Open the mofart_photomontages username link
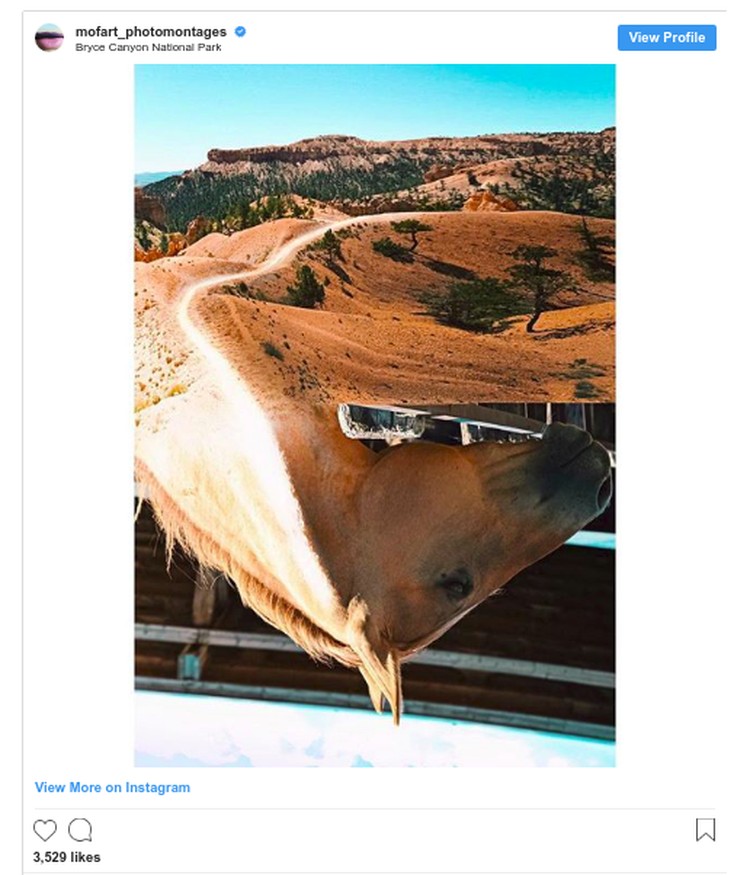 151,32
